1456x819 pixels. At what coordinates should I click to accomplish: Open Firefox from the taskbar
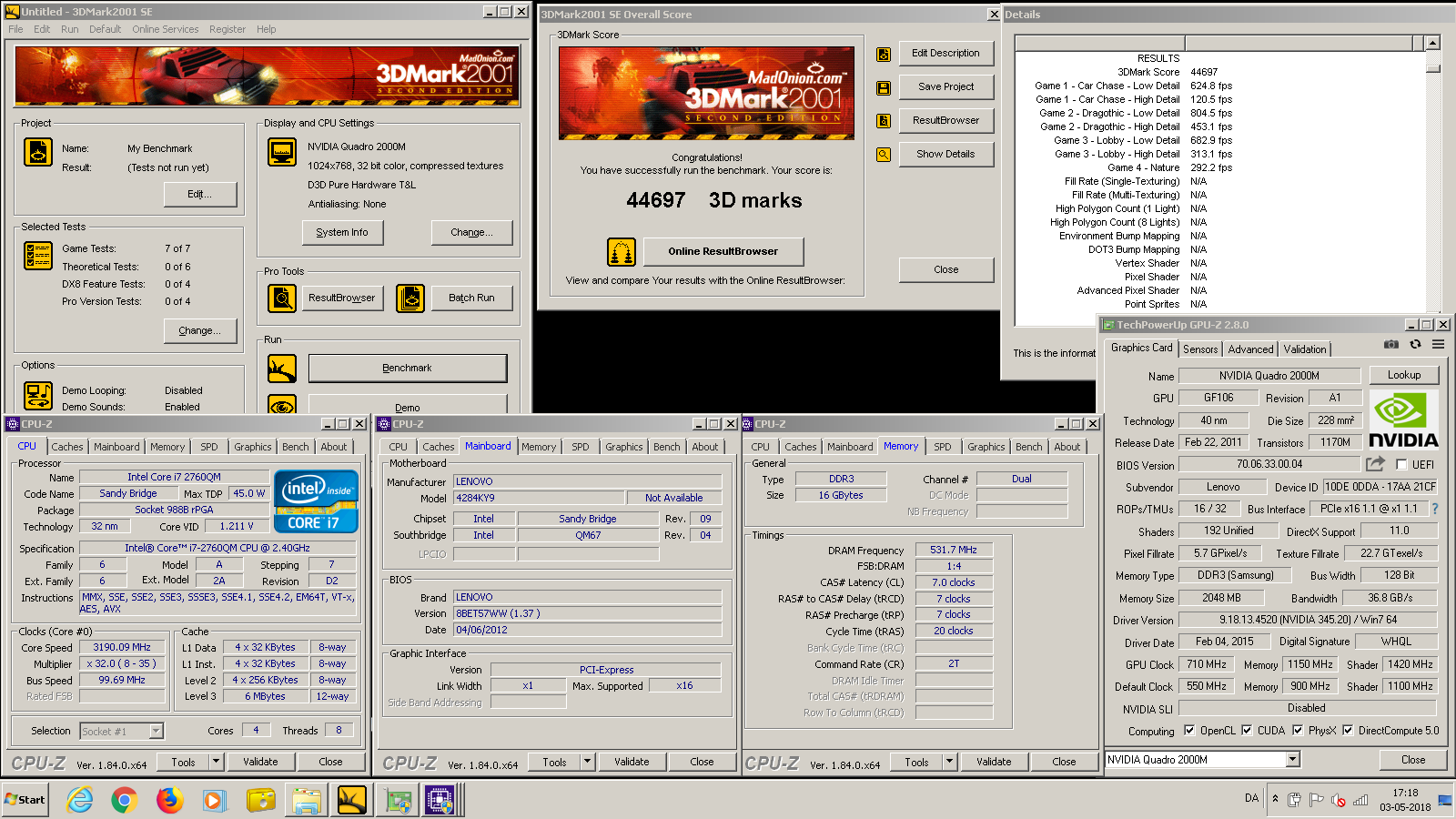point(169,801)
